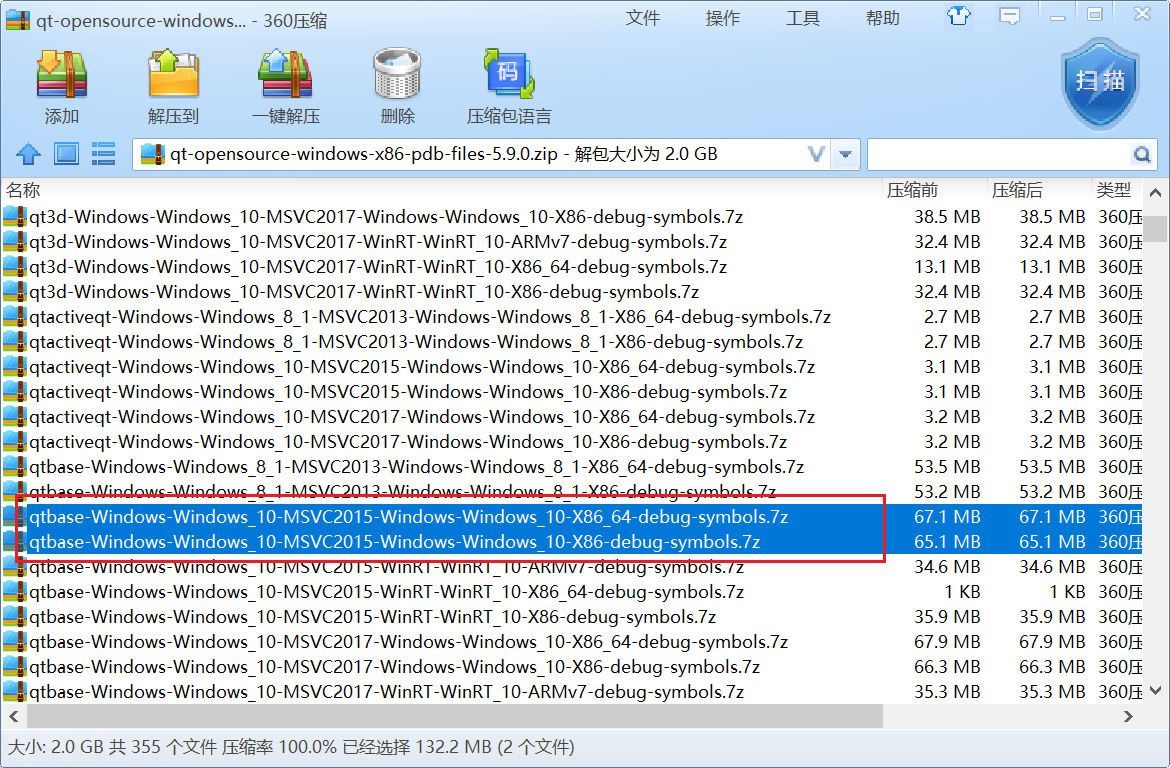The width and height of the screenshot is (1170, 768).
Task: Select qtactiveqt MSVC2015 X86_64-debug-symbols.7z file
Action: point(572,367)
